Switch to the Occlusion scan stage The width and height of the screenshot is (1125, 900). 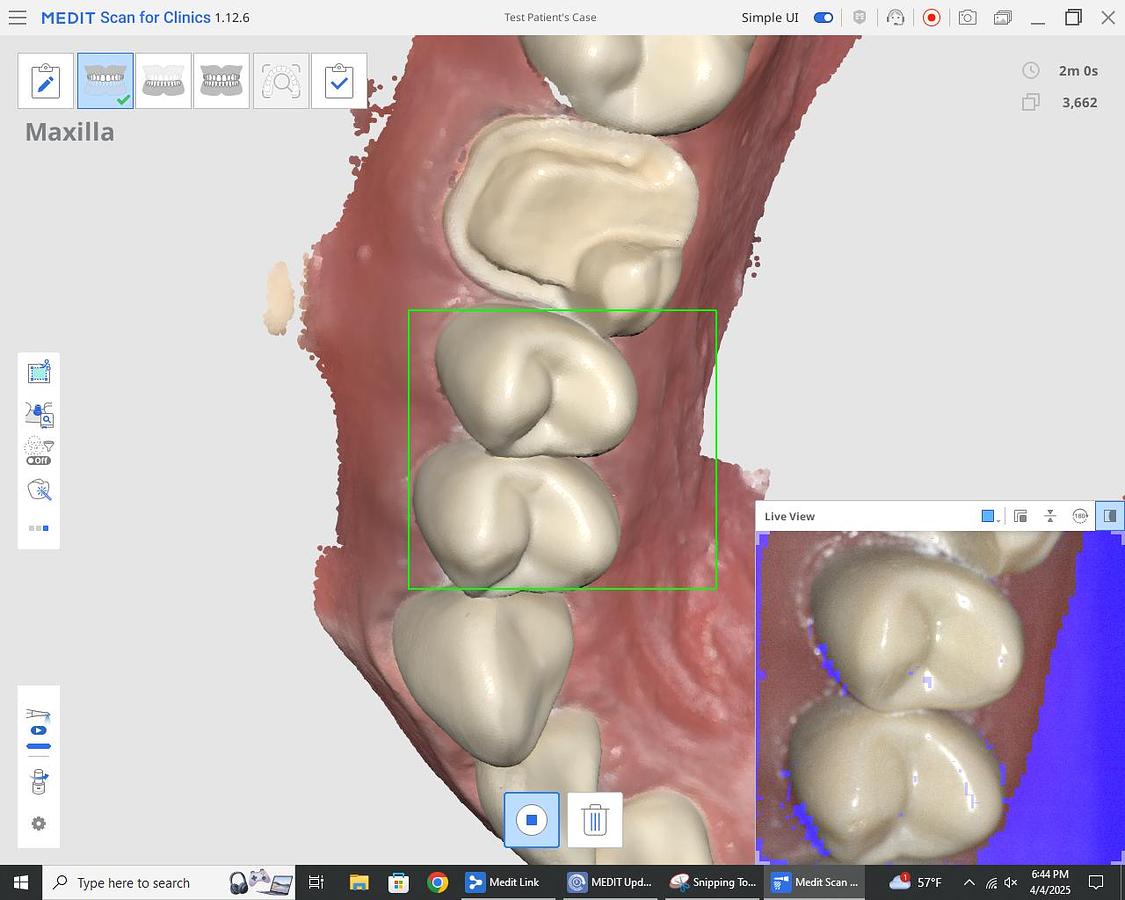pos(221,81)
